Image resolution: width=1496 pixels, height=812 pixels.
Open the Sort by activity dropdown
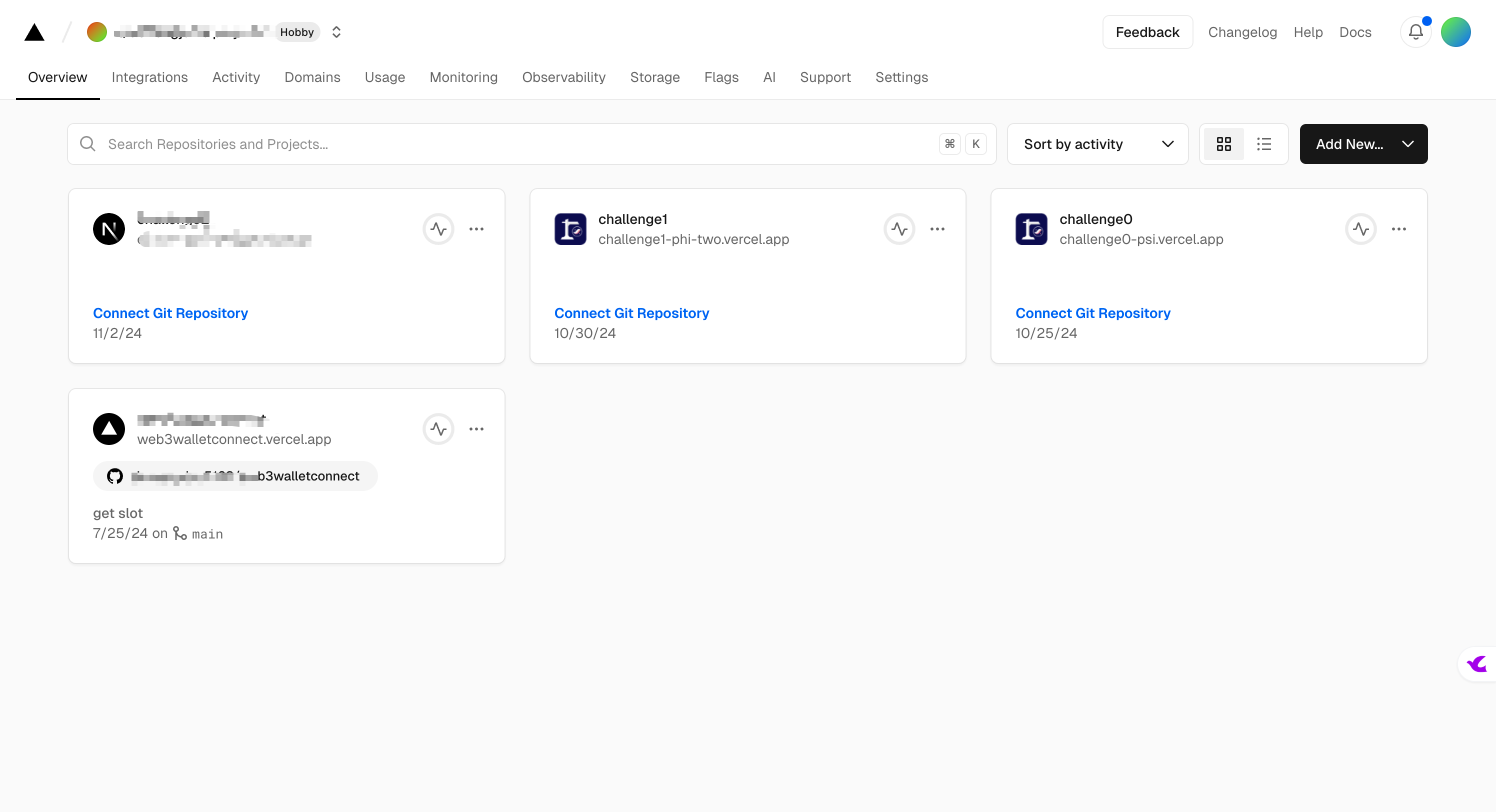pyautogui.click(x=1097, y=144)
